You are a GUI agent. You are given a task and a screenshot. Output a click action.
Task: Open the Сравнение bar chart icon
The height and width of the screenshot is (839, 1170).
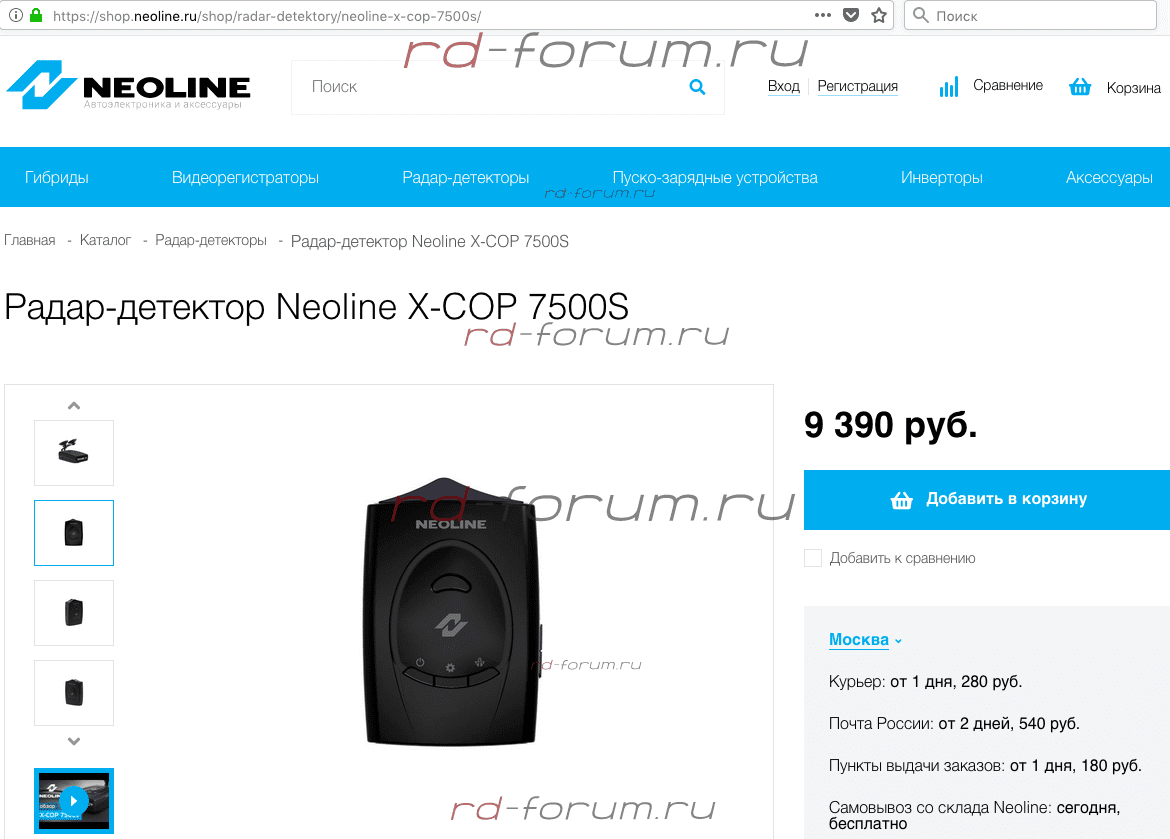click(948, 87)
